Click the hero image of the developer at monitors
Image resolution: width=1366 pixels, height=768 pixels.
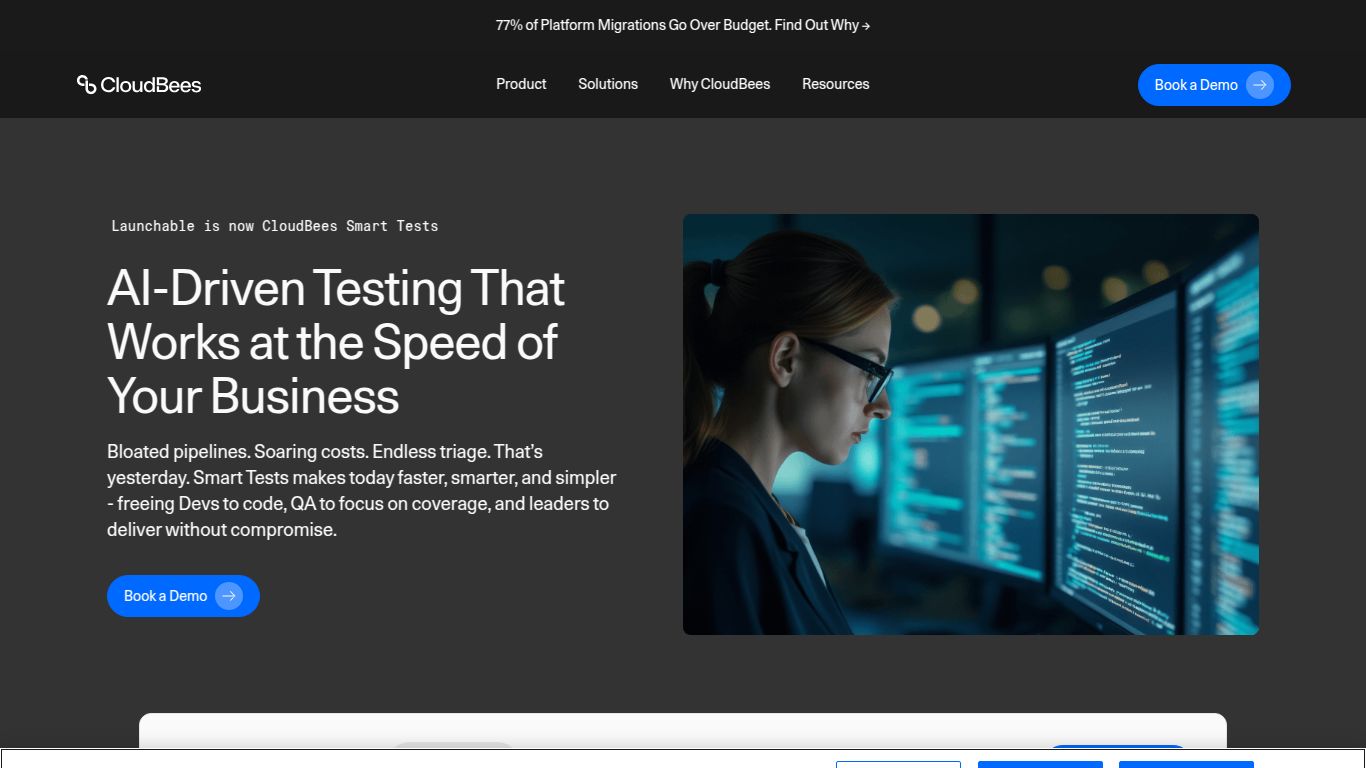point(971,423)
